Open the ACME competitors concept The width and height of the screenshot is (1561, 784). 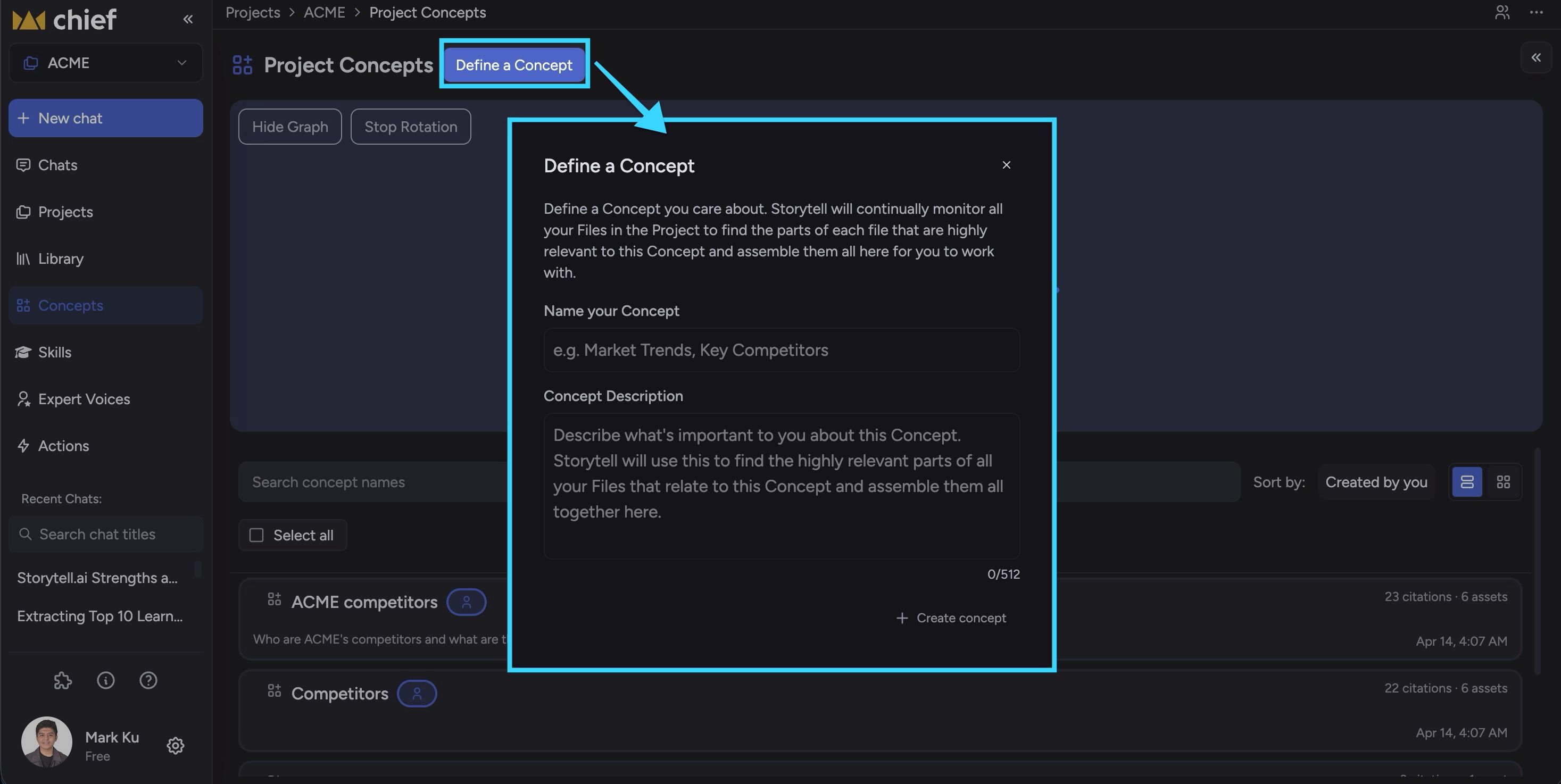tap(364, 602)
